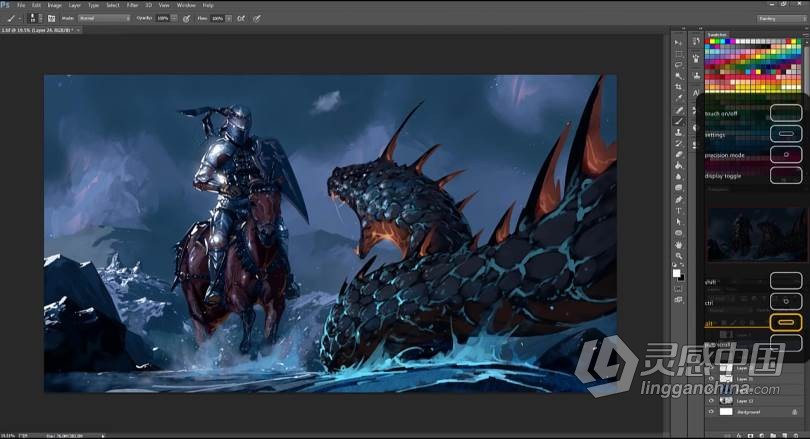Open the foreground color picker

coord(676,273)
